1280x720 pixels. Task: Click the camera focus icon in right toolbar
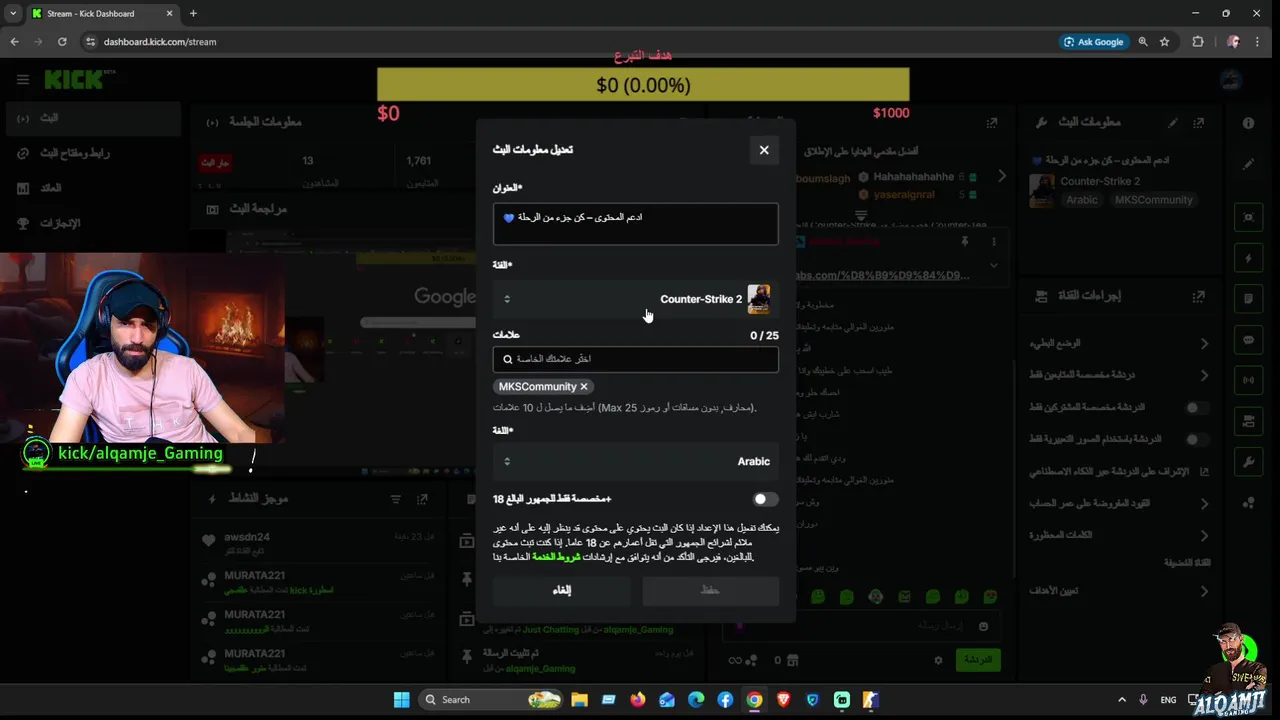pos(1248,217)
